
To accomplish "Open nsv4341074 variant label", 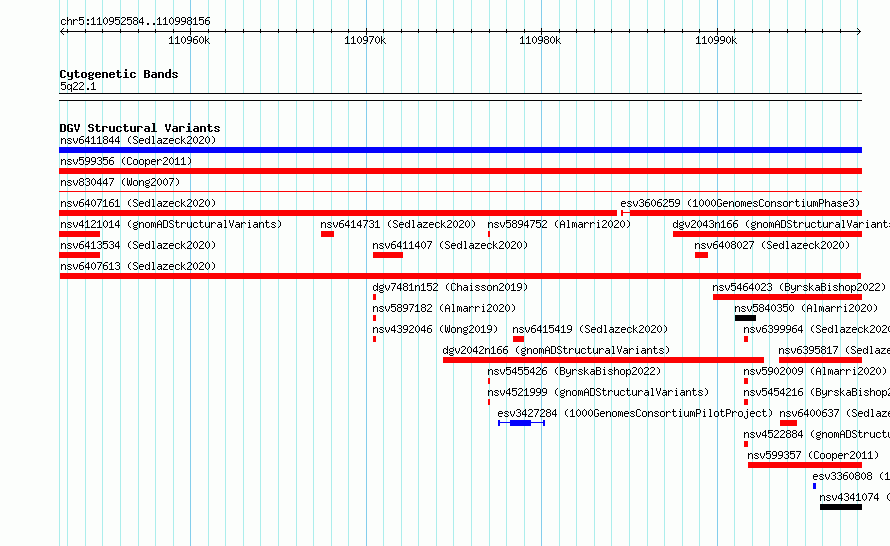I will pyautogui.click(x=854, y=497).
